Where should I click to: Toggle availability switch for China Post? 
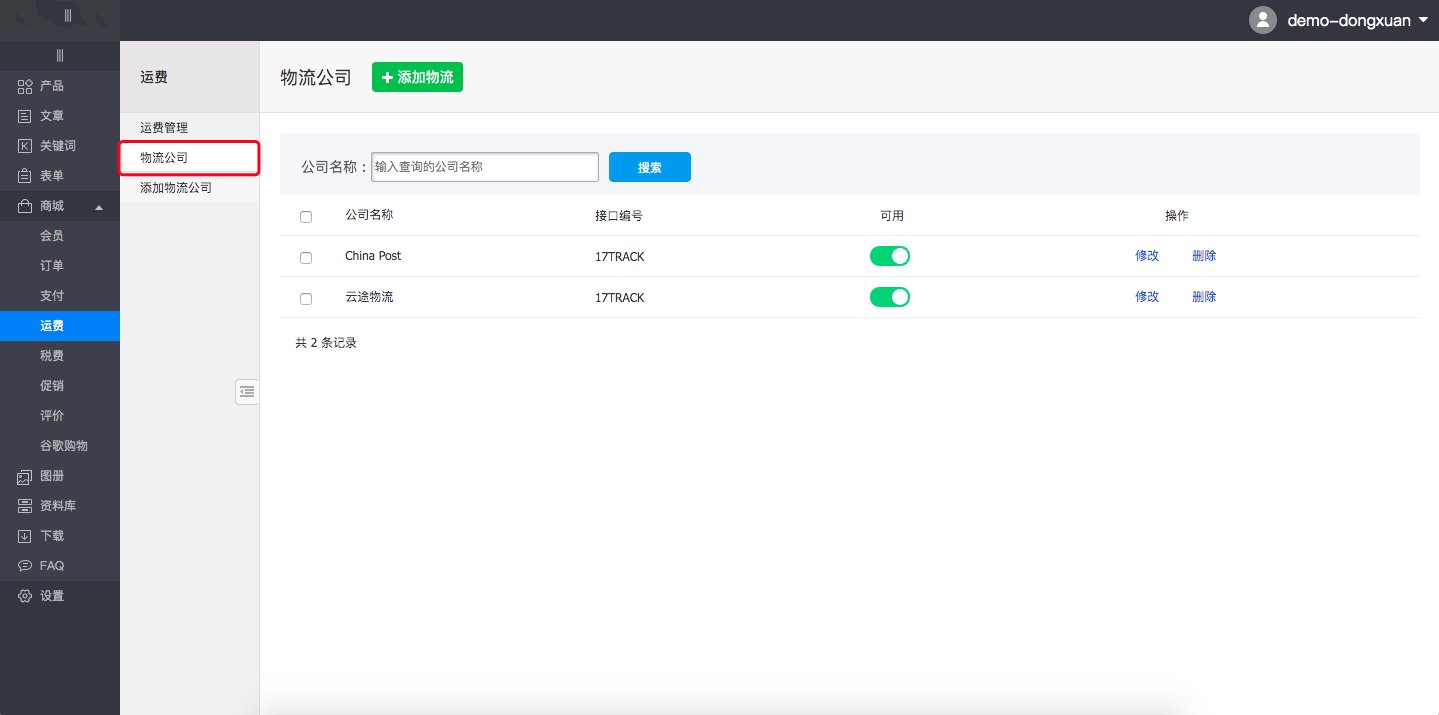tap(889, 256)
